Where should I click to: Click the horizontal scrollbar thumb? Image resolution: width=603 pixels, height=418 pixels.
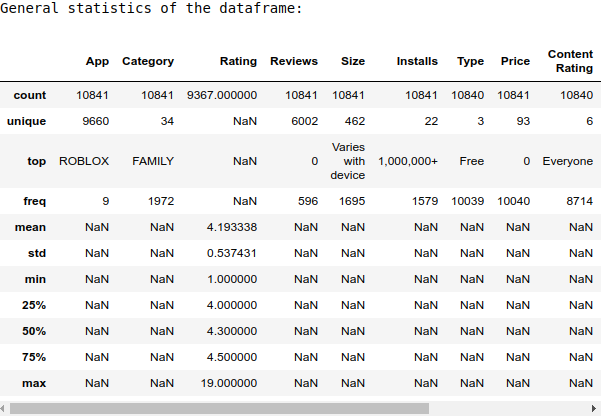[219, 408]
